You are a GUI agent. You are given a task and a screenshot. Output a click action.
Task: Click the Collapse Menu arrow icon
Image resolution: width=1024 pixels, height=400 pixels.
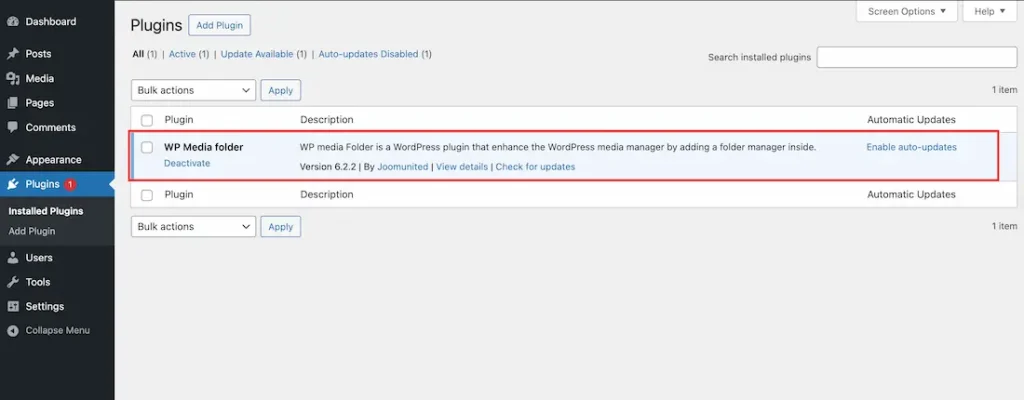12,331
